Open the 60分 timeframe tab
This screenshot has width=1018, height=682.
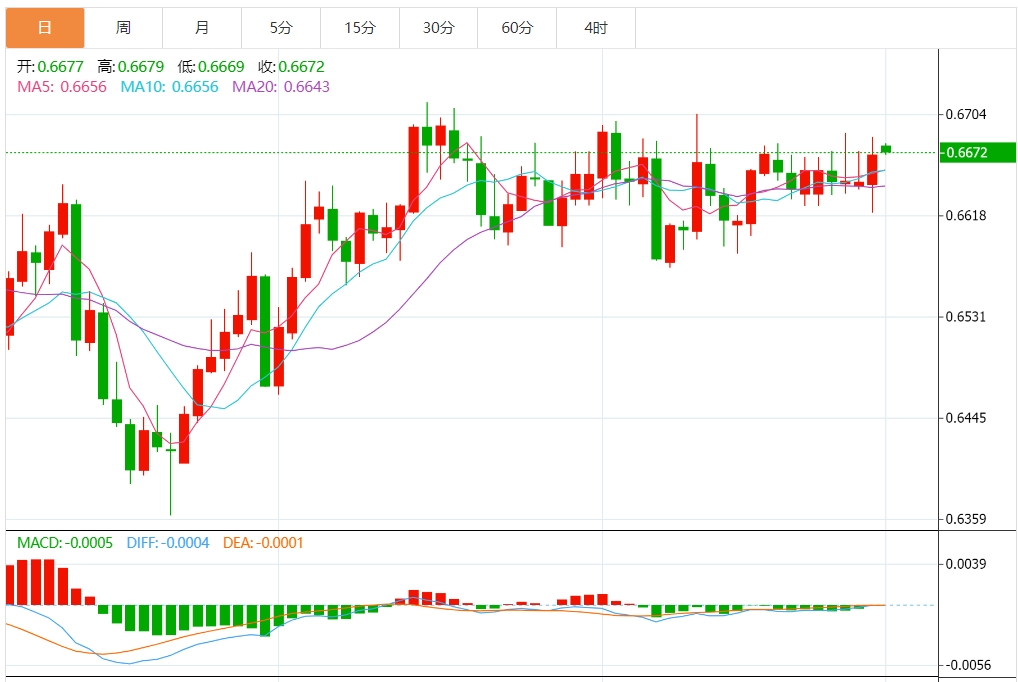tap(517, 28)
